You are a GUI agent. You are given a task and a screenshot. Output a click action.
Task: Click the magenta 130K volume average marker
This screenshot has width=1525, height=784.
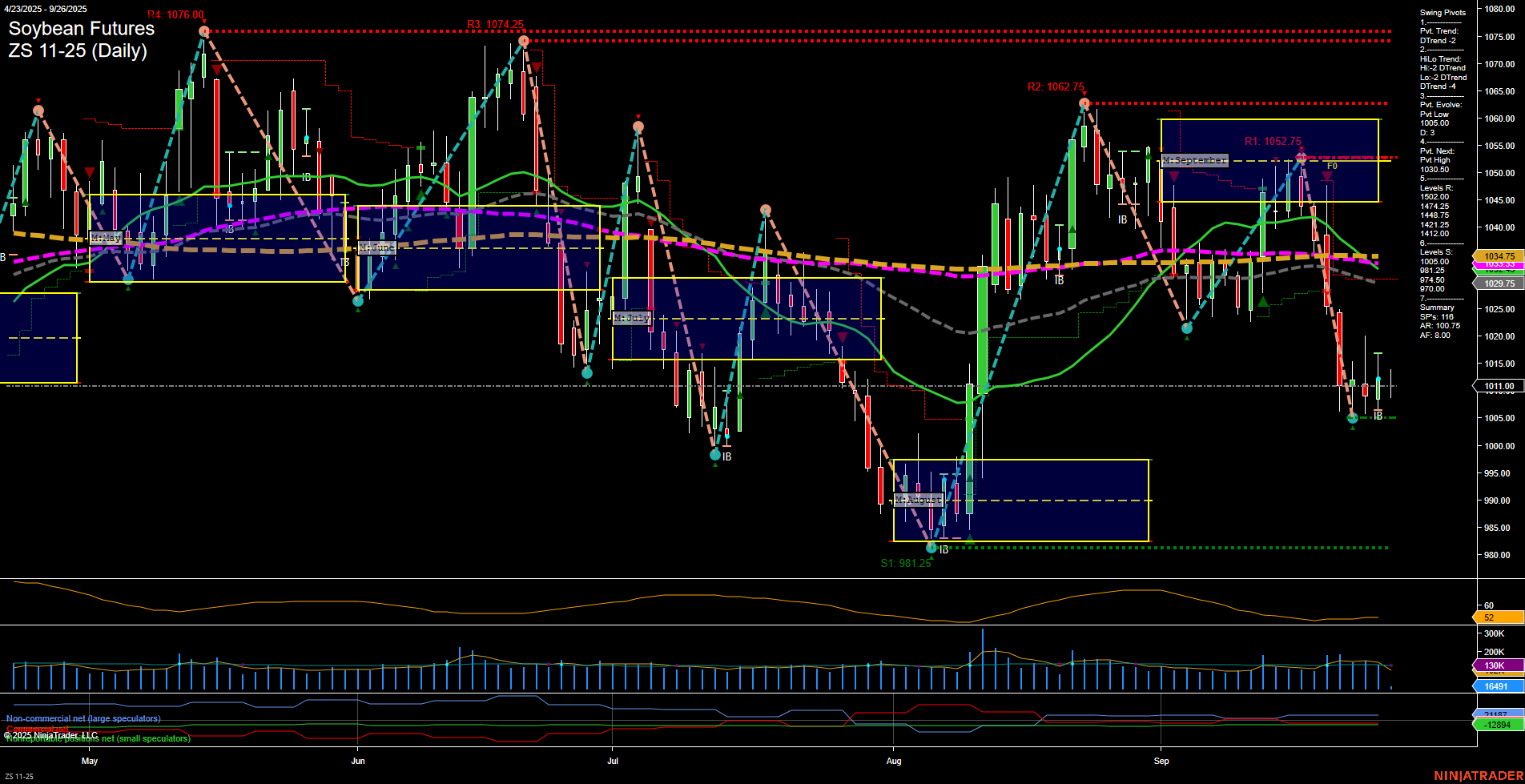1495,665
